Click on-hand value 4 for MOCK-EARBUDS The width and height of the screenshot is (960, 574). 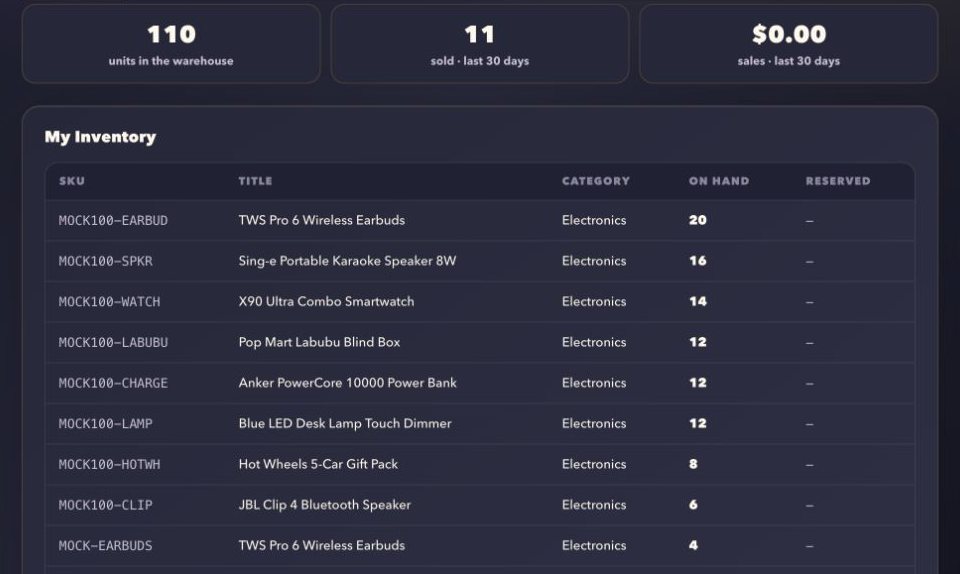(x=693, y=545)
